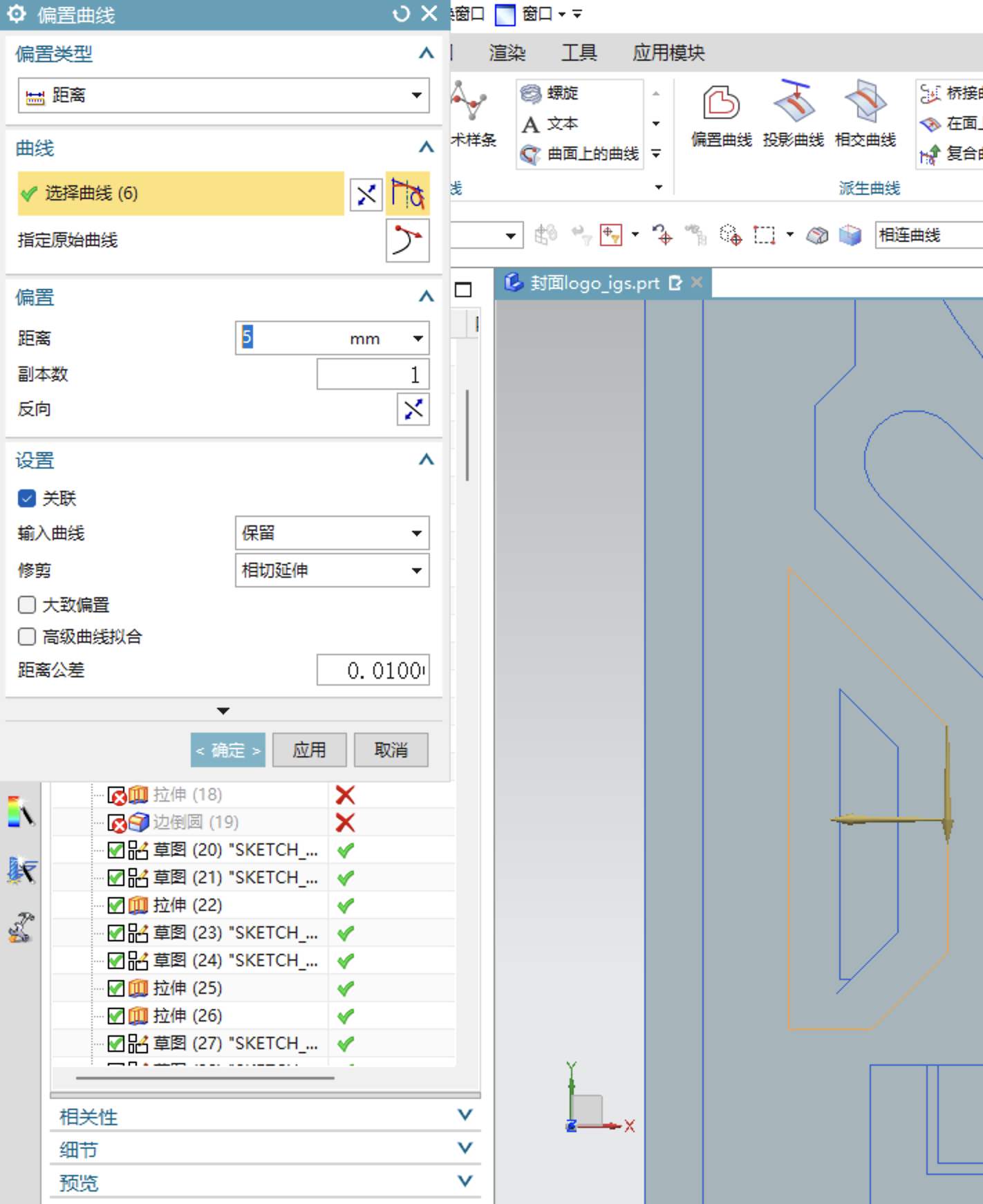Click the 副本数 copies input field
The height and width of the screenshot is (1204, 983).
coord(373,375)
